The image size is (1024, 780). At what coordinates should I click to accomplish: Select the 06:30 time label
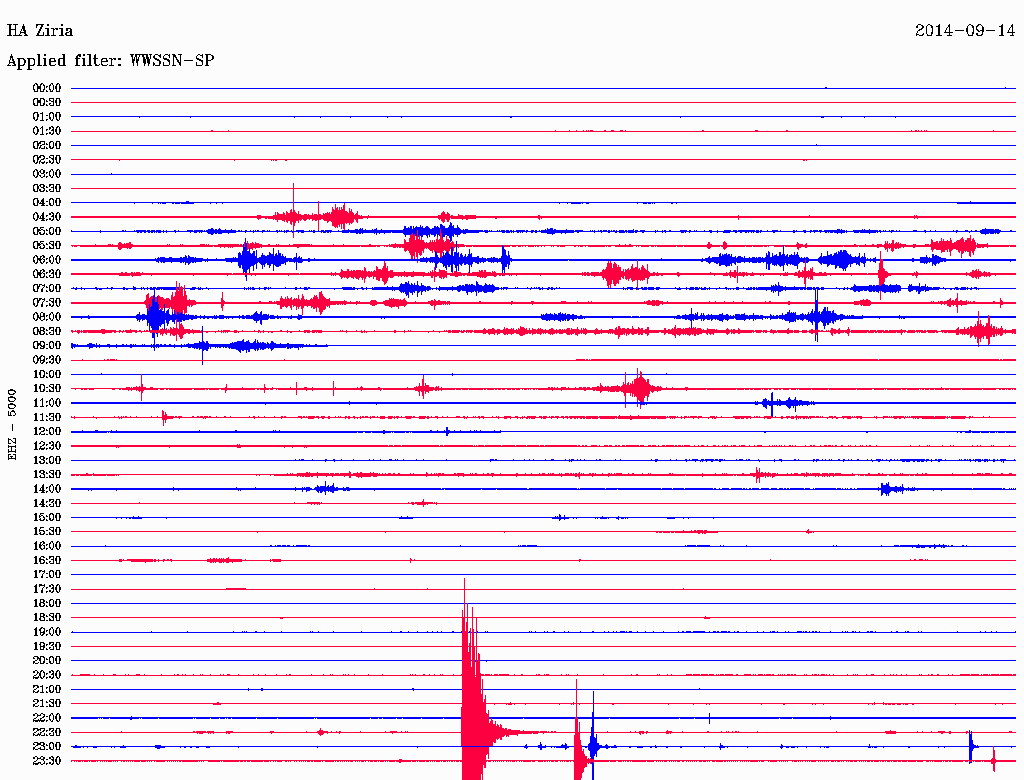point(47,274)
